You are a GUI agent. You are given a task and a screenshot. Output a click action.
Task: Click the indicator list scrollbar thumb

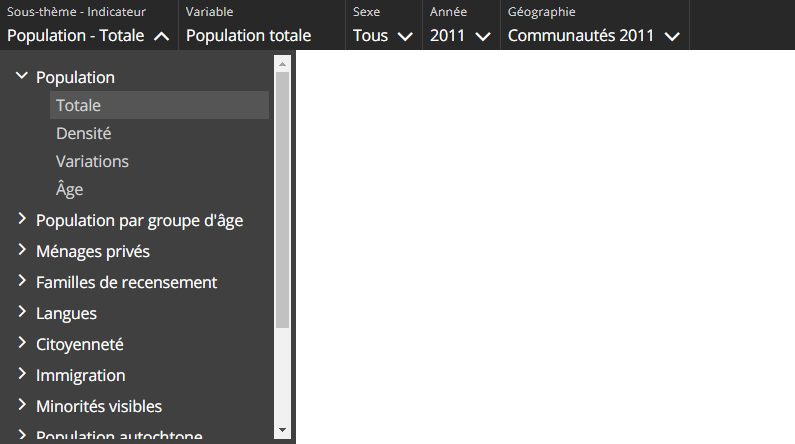282,200
